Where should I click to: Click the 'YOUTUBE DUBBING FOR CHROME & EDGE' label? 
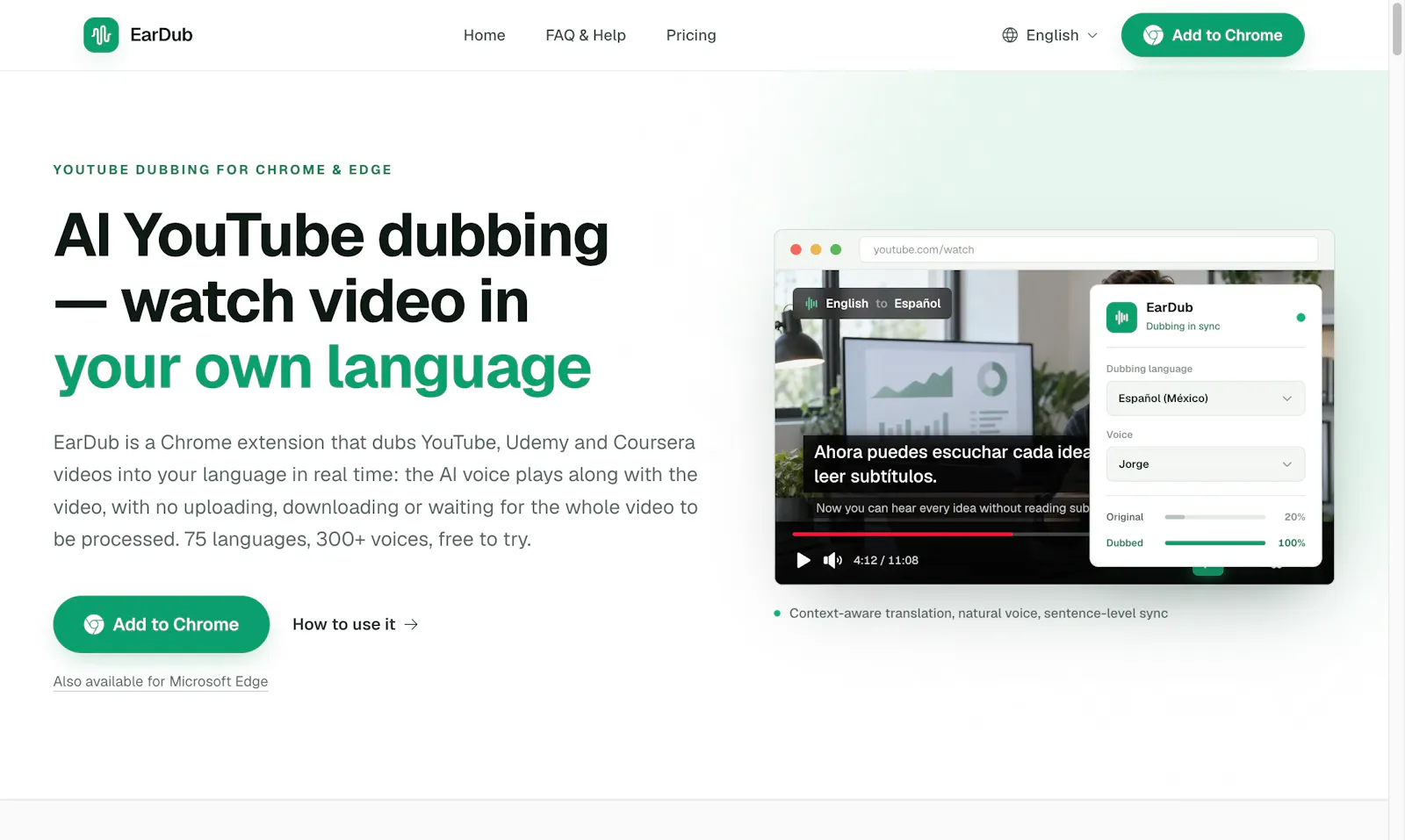tap(222, 169)
